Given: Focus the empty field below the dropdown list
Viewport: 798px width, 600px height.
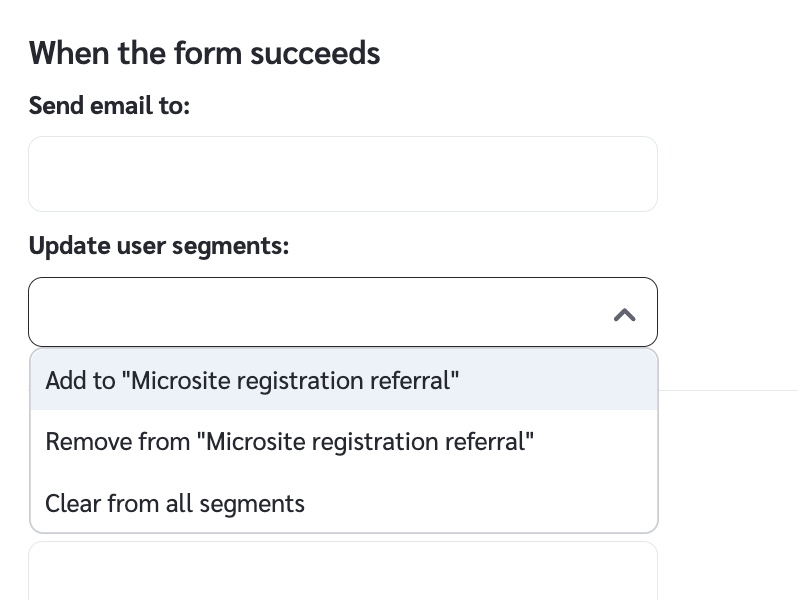Looking at the screenshot, I should coord(342,572).
